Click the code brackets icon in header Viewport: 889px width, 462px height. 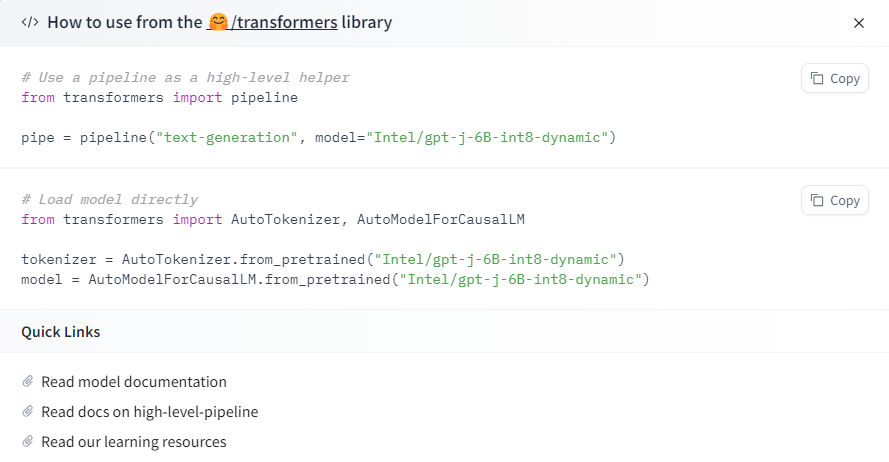point(30,22)
